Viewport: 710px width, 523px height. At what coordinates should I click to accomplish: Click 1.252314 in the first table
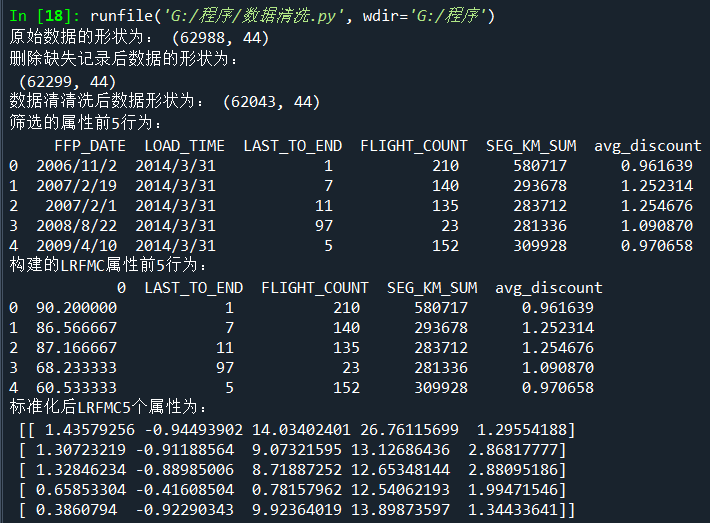pyautogui.click(x=657, y=186)
